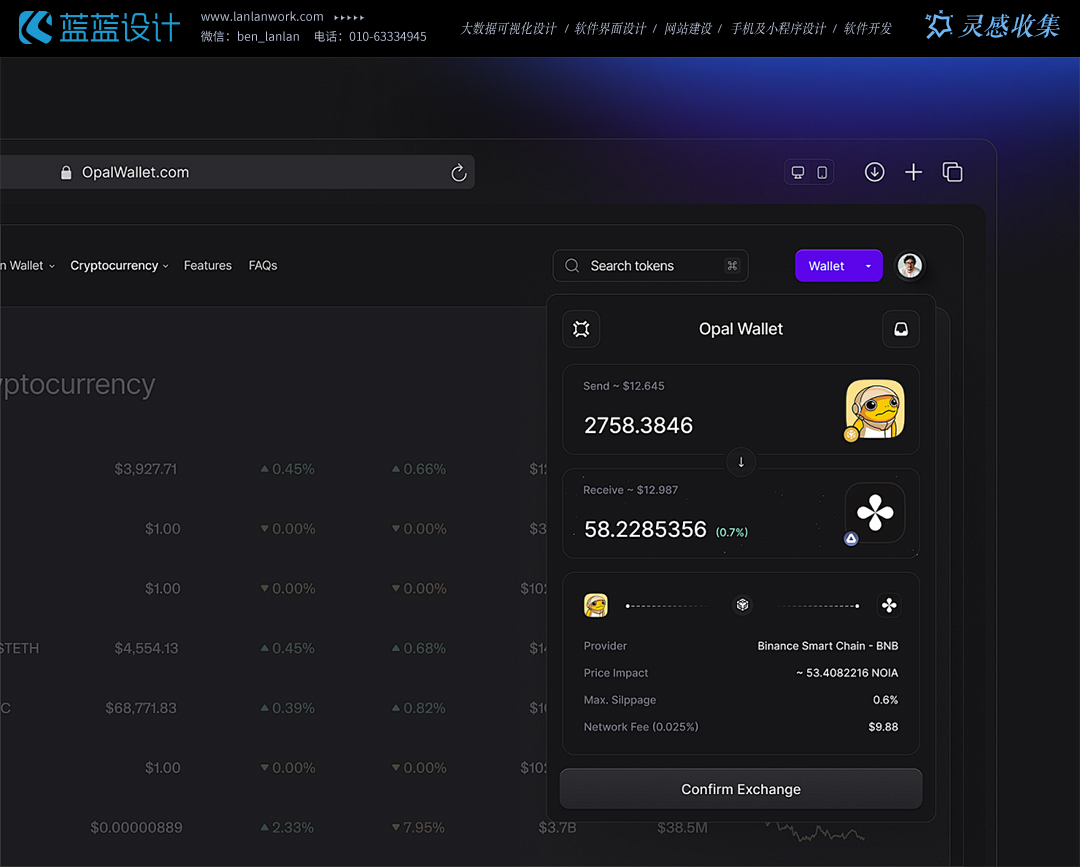The image size is (1080, 867).
Task: Open the Features menu item
Action: [x=207, y=266]
